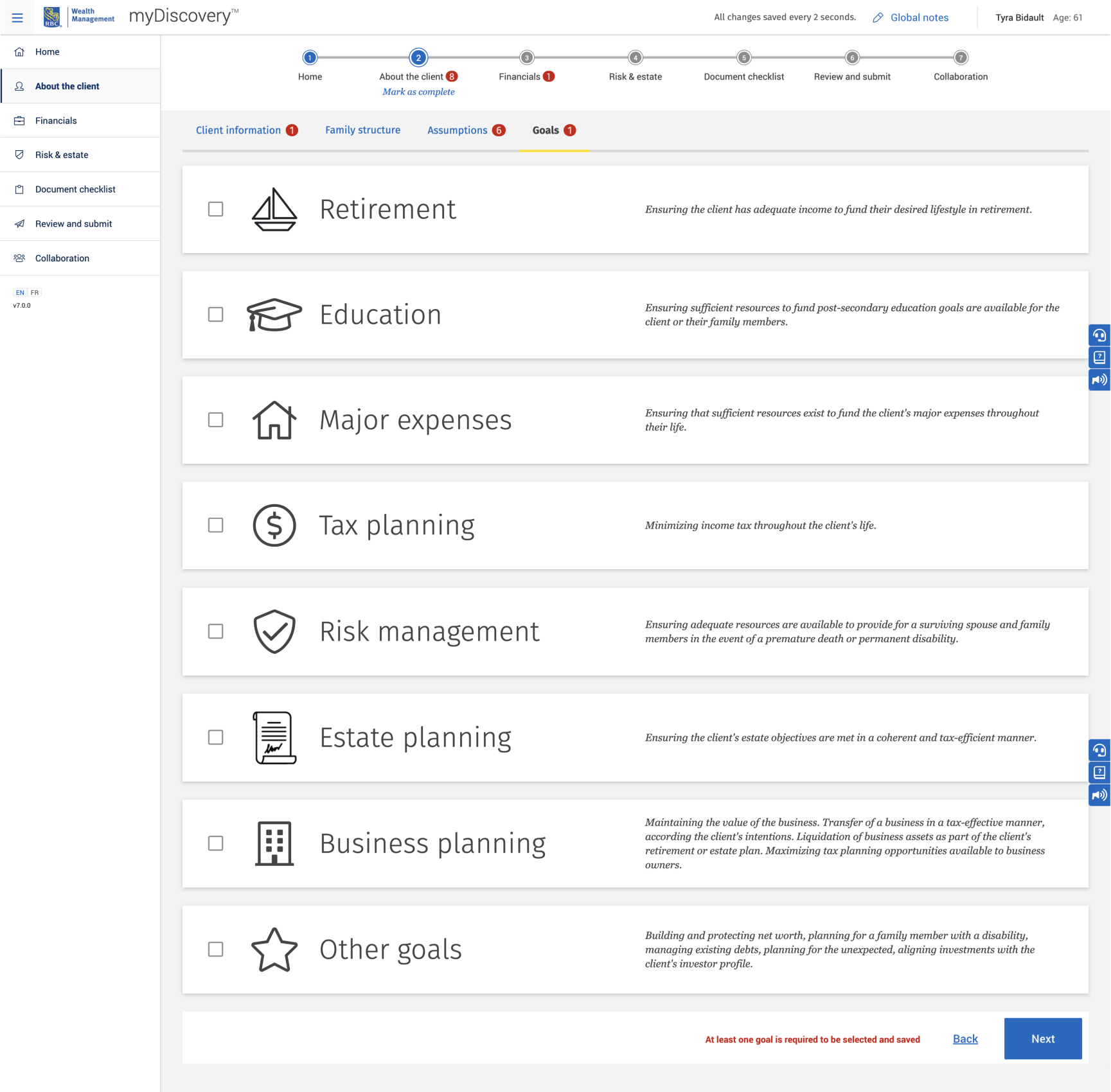The image size is (1111, 1092).
Task: Select Risk & estate in the sidebar
Action: coord(80,155)
